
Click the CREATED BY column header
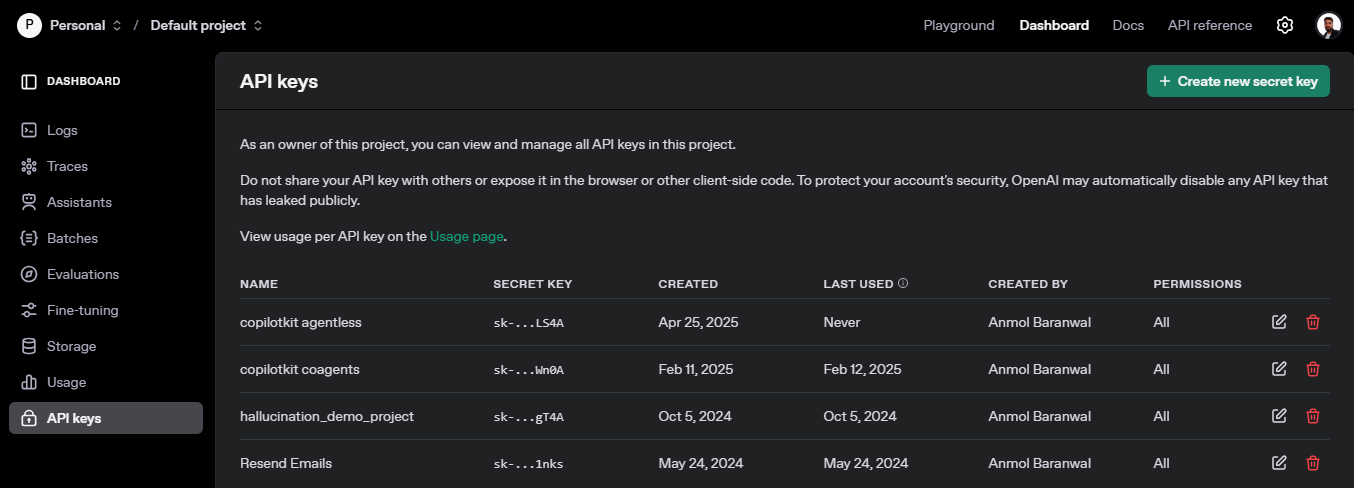click(x=1028, y=284)
